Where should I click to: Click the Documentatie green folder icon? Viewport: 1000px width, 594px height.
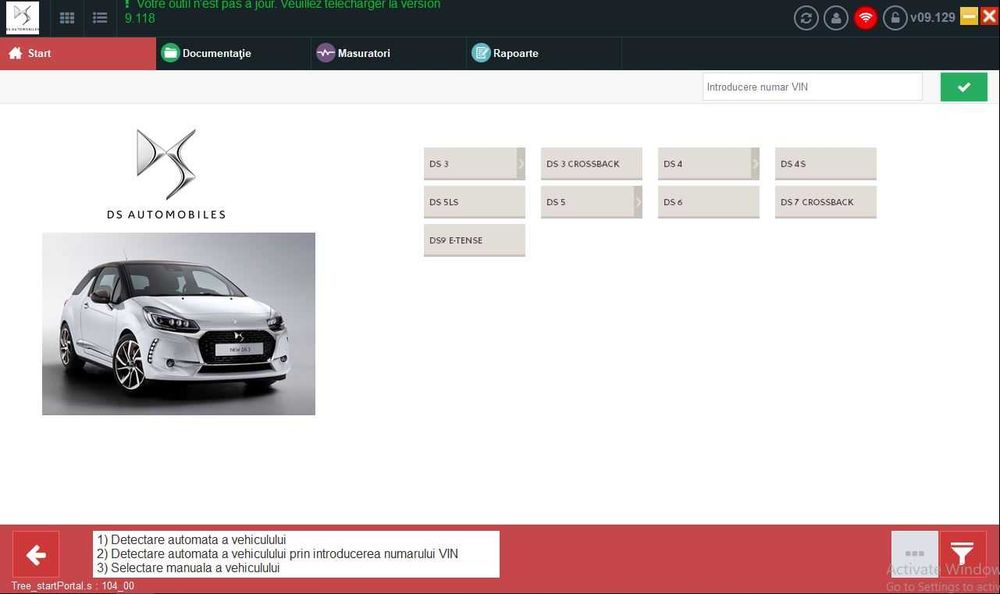(170, 53)
